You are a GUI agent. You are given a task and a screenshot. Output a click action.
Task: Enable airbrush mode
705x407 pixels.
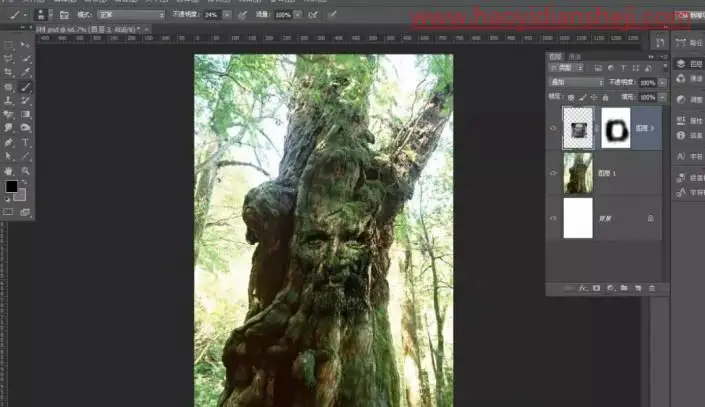(313, 15)
